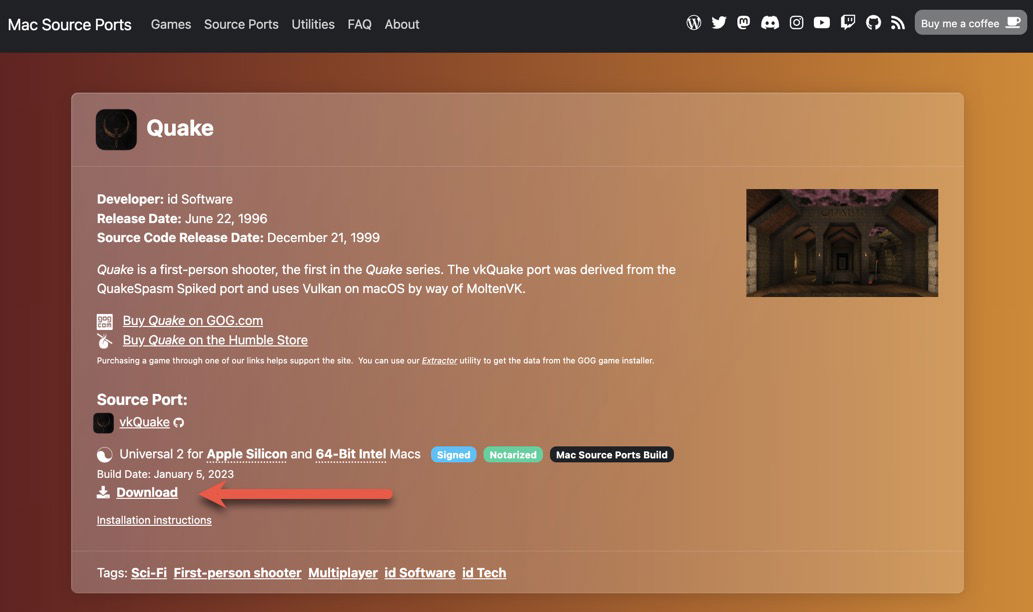
Task: Click the Twitch icon in the header
Action: (x=846, y=20)
